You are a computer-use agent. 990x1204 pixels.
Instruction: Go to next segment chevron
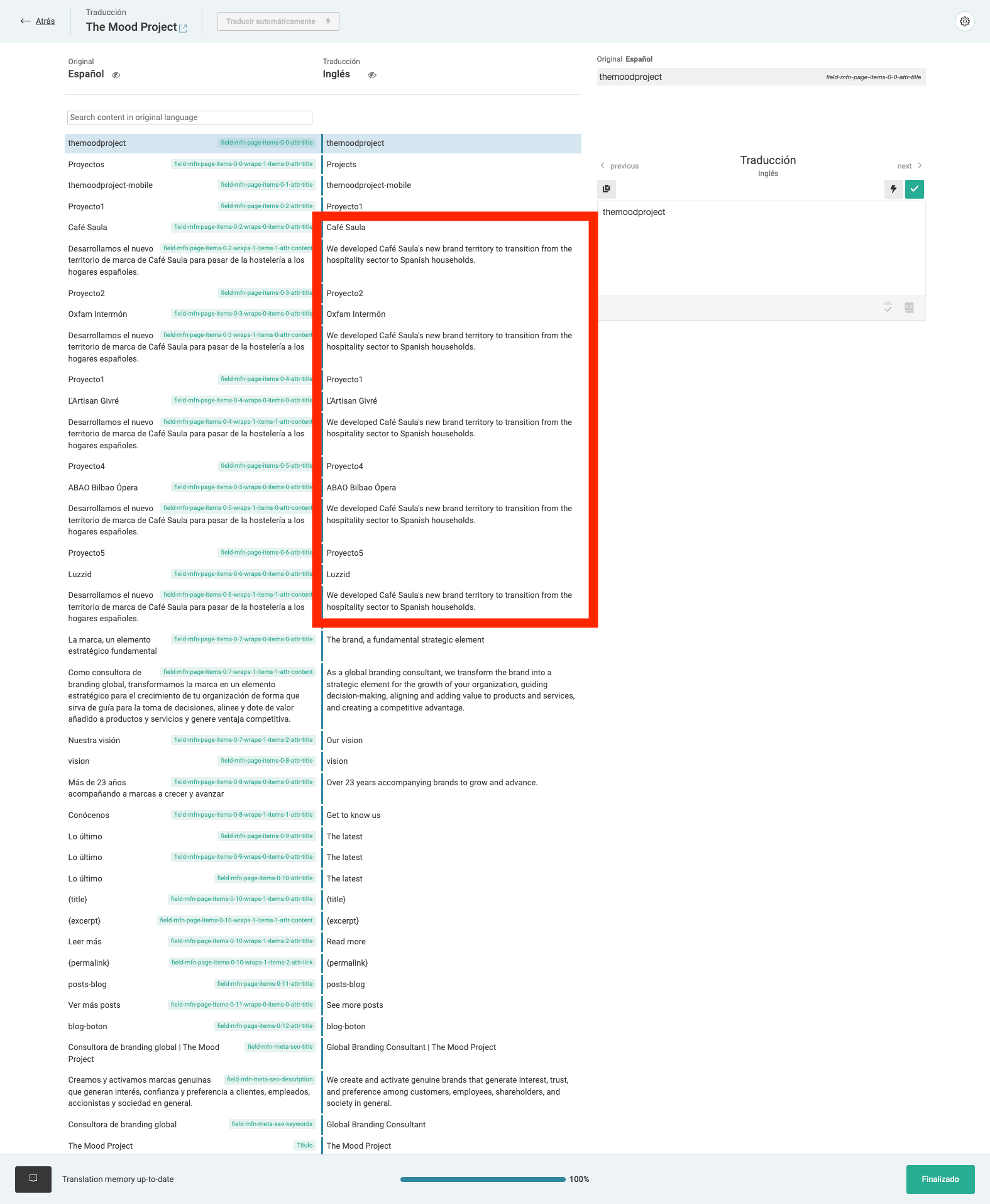[x=920, y=165]
